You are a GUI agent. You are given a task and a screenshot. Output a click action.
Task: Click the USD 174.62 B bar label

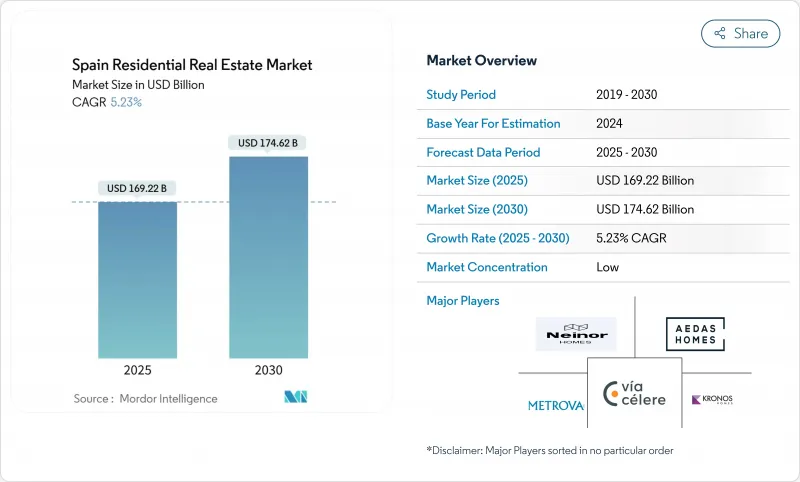click(x=268, y=143)
